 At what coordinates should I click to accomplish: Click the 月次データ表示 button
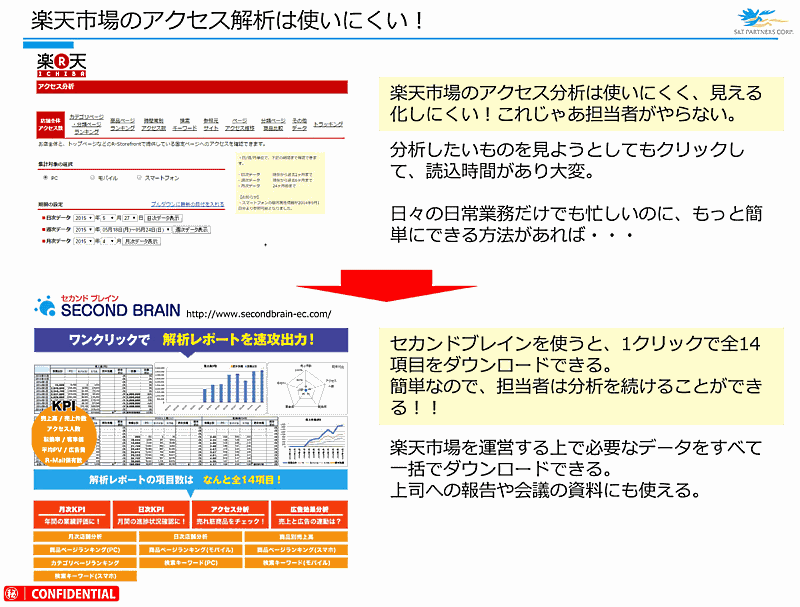[142, 241]
